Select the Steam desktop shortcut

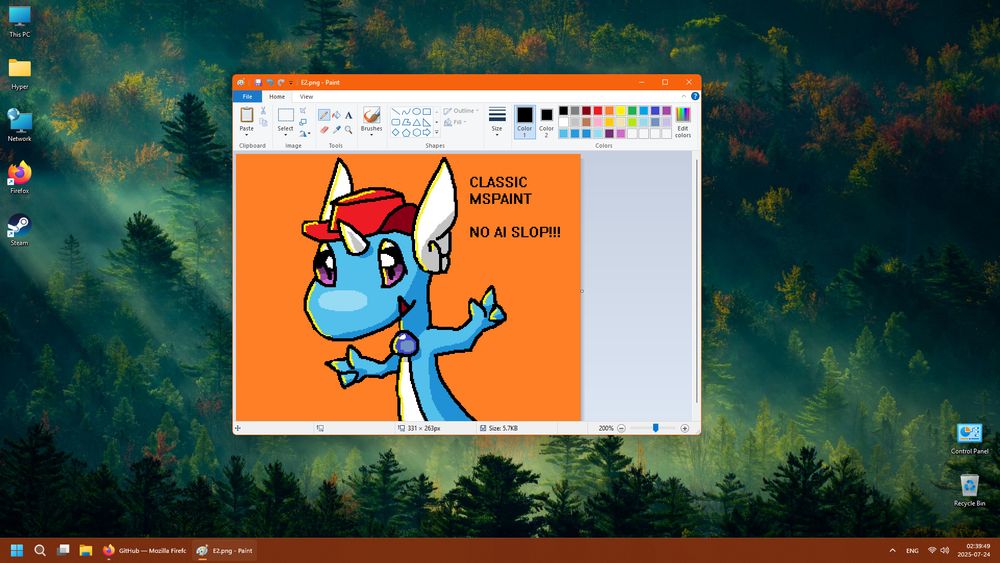click(19, 230)
